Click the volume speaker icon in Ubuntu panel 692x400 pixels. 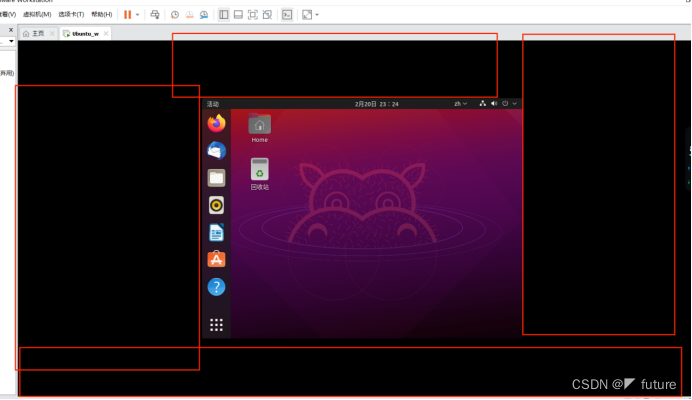point(494,103)
